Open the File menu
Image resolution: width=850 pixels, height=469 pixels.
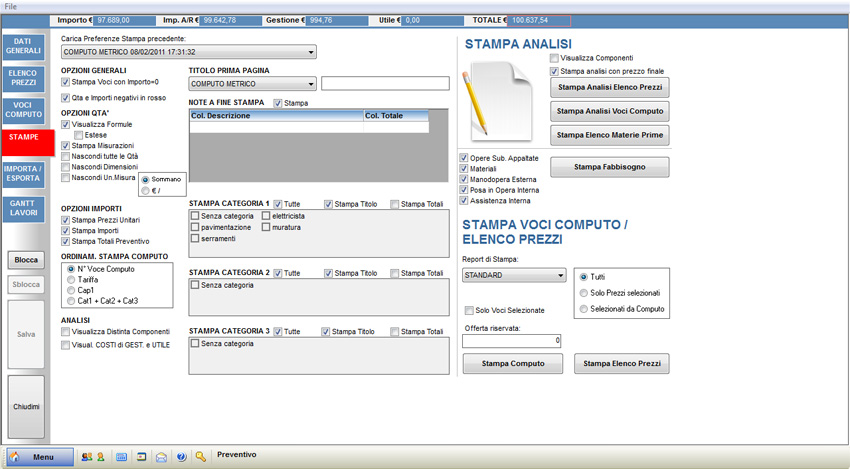point(11,6)
